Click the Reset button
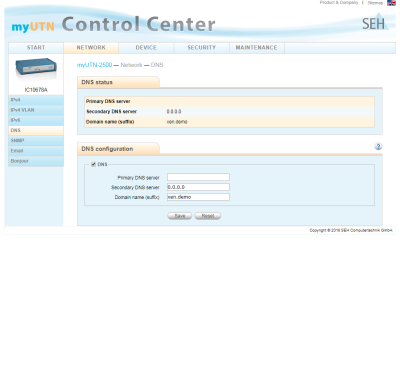The width and height of the screenshot is (400, 371). click(208, 216)
